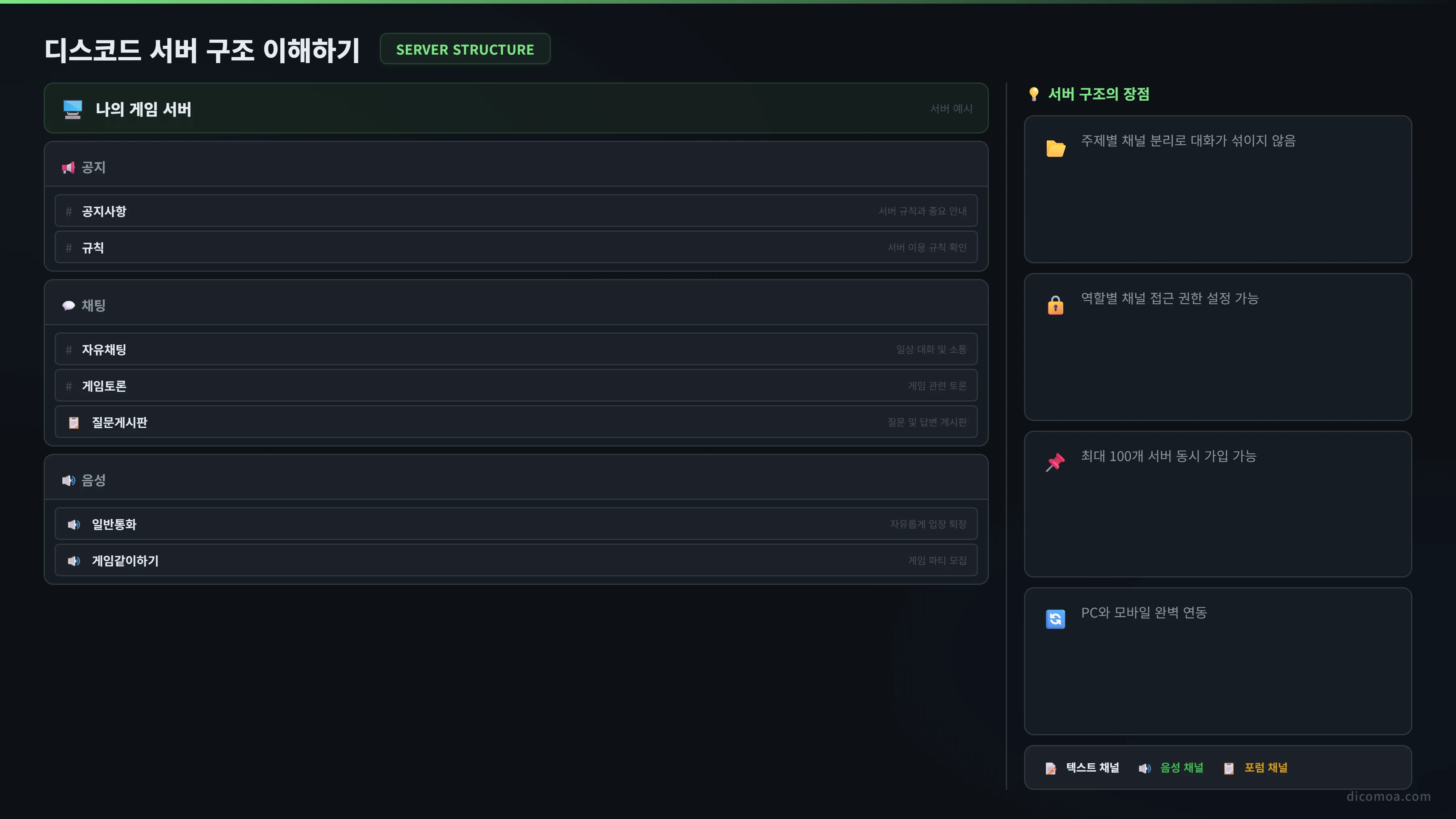Click the orange lock icon
Image resolution: width=1456 pixels, height=819 pixels.
(1055, 305)
